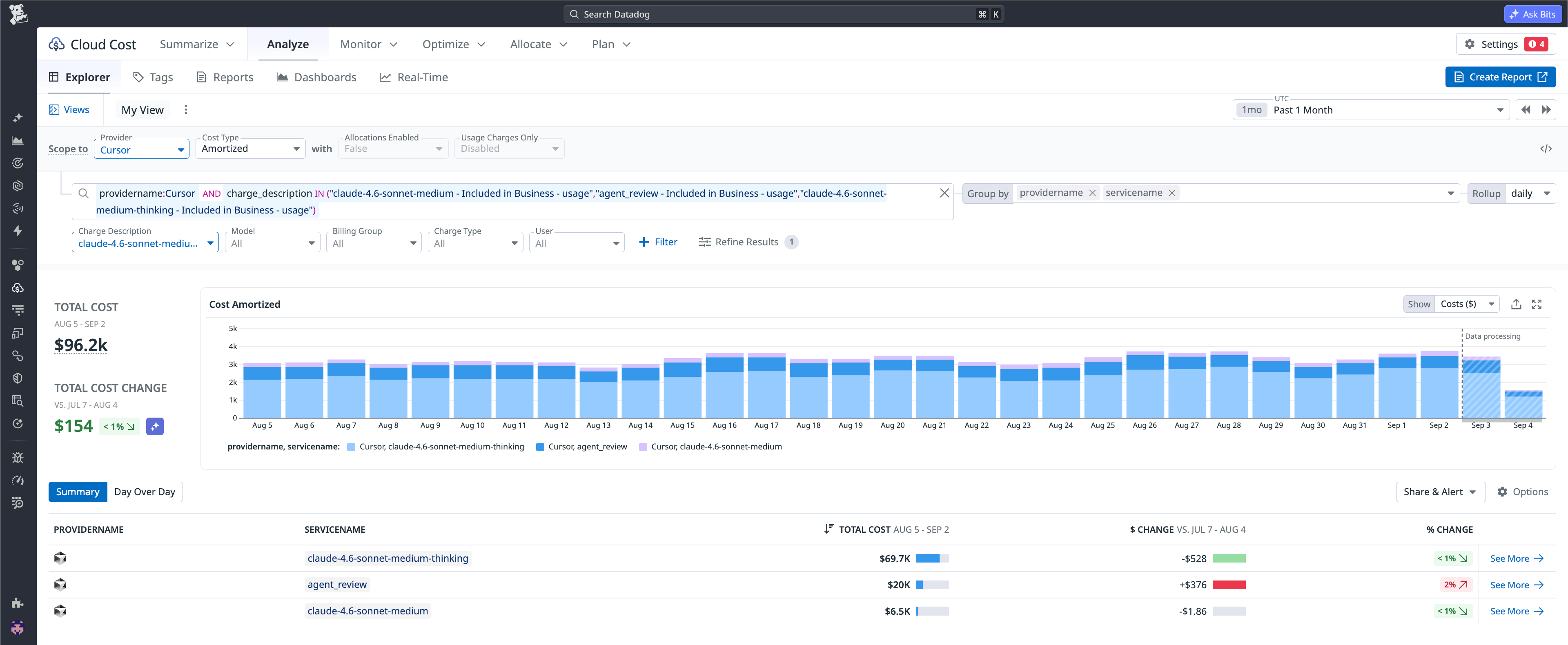
Task: Open Settings with alert badge
Action: pos(1505,44)
